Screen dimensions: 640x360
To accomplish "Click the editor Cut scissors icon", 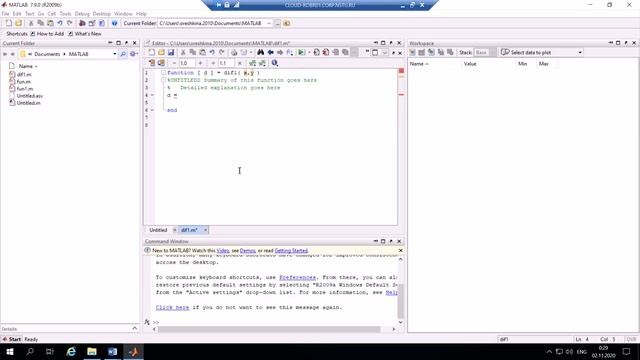I will (x=183, y=52).
